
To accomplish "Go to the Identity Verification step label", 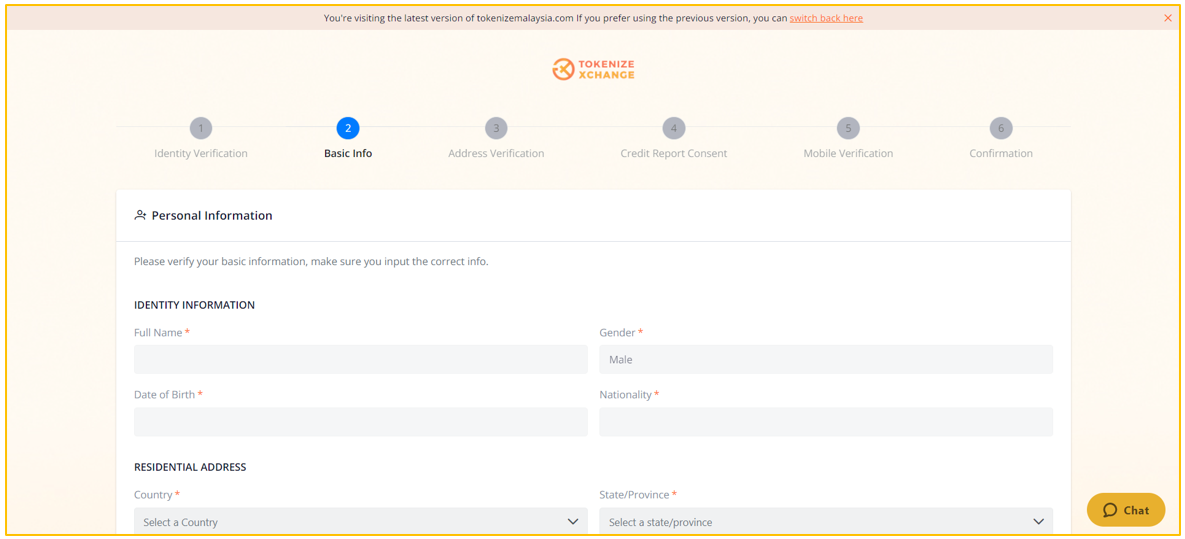I will [x=201, y=153].
